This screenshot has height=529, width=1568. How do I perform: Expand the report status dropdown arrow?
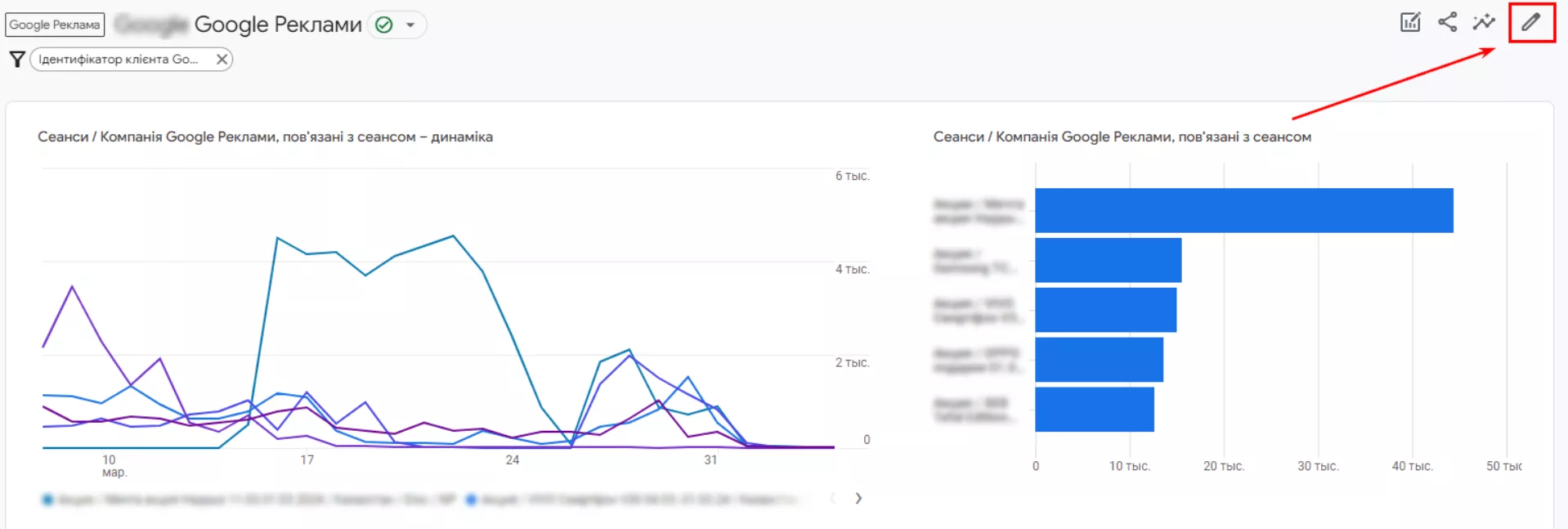click(x=410, y=25)
